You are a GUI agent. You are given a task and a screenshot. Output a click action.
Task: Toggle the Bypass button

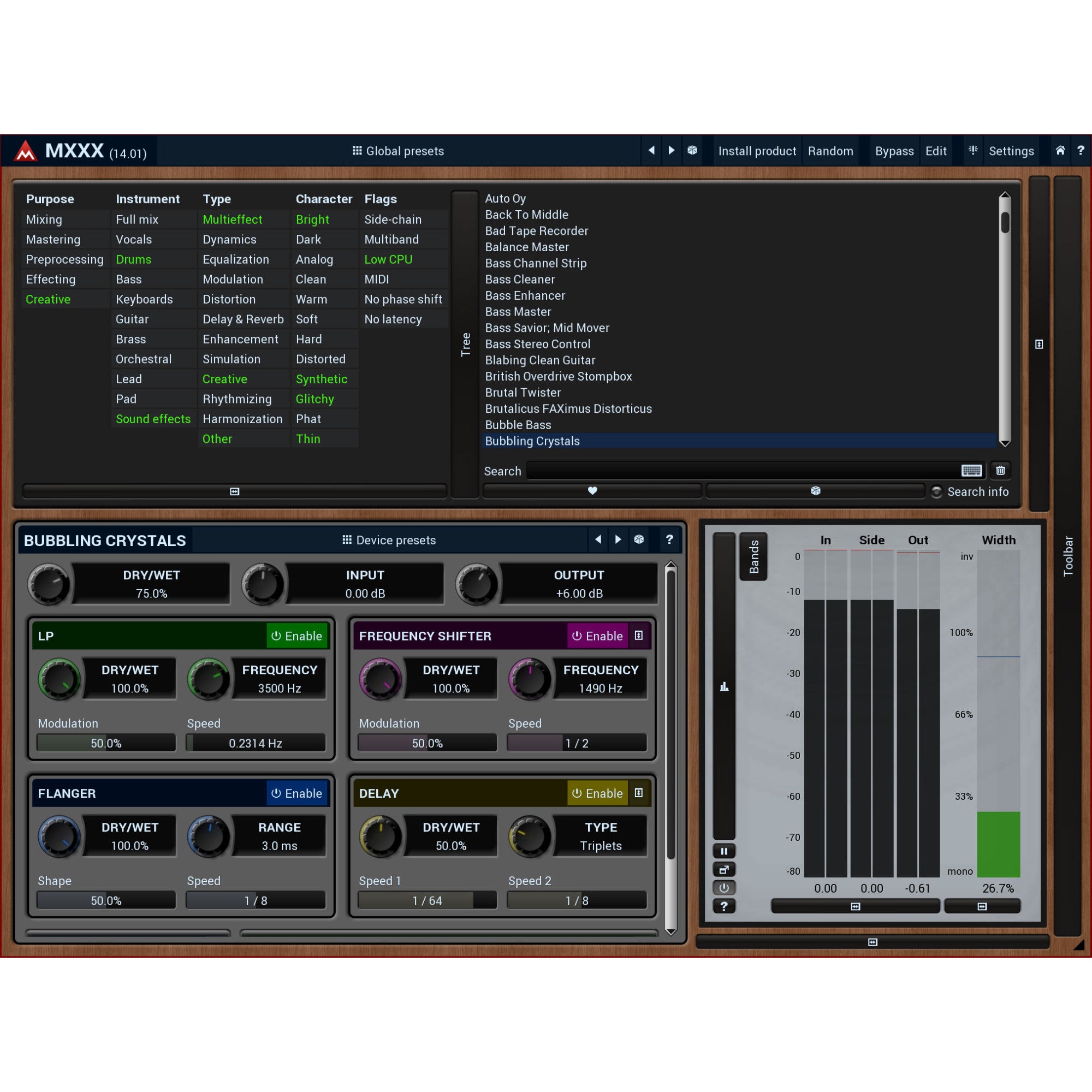(894, 151)
